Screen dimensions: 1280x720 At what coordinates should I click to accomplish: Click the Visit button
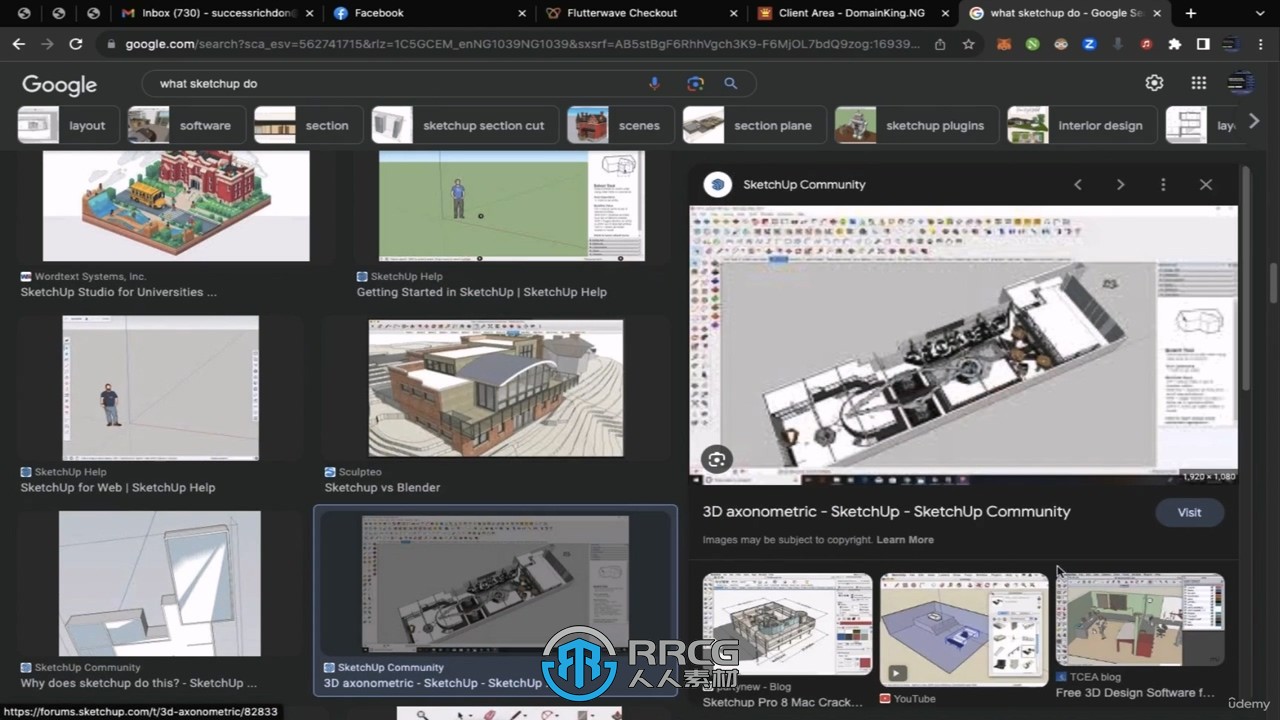click(1189, 512)
